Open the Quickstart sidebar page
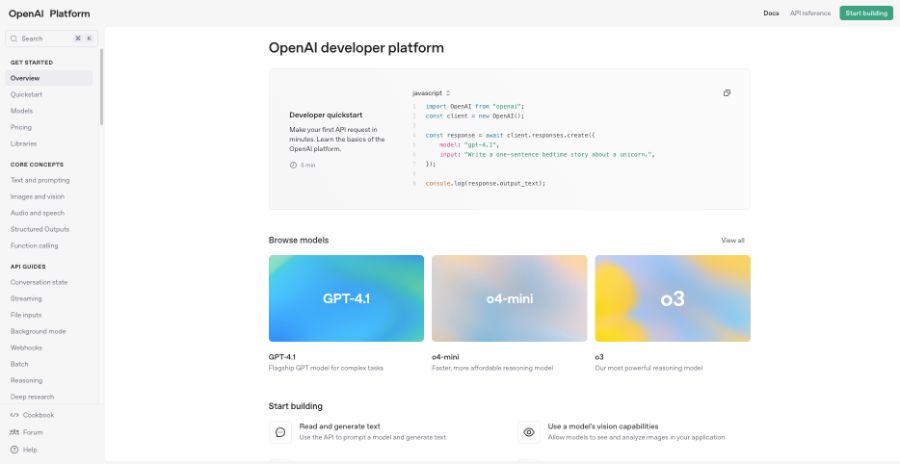900x464 pixels. (x=26, y=94)
